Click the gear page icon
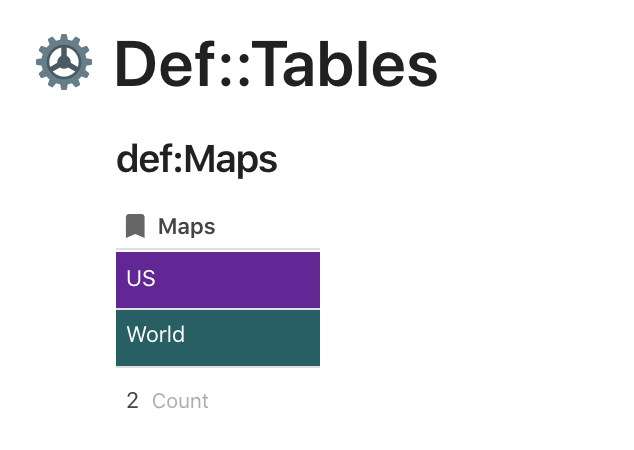 64,63
